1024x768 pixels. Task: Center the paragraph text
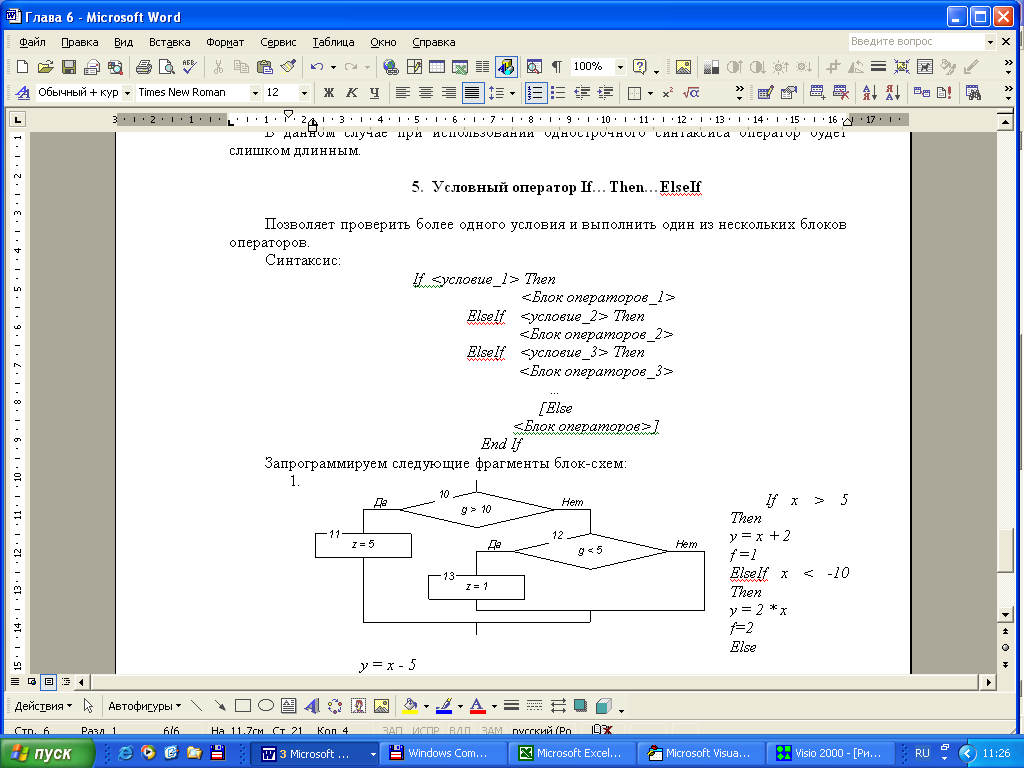click(x=426, y=93)
